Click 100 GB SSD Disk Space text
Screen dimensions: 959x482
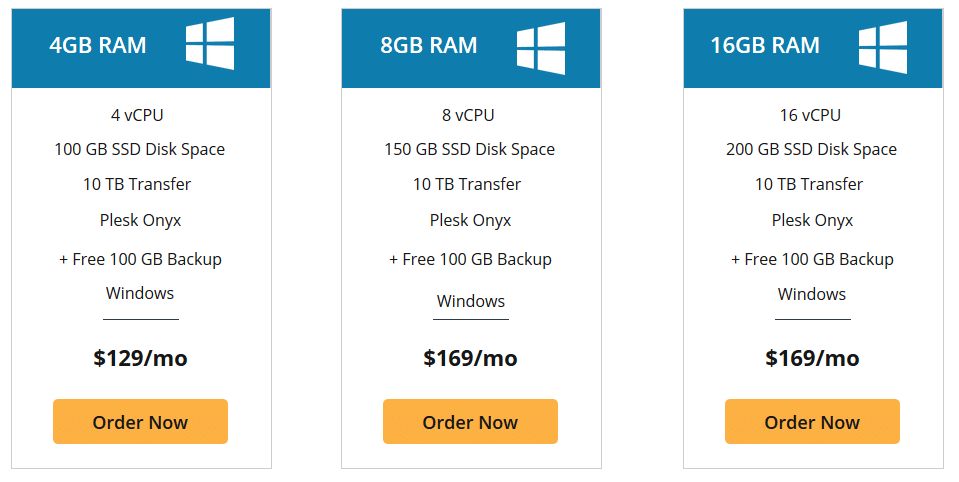(139, 149)
